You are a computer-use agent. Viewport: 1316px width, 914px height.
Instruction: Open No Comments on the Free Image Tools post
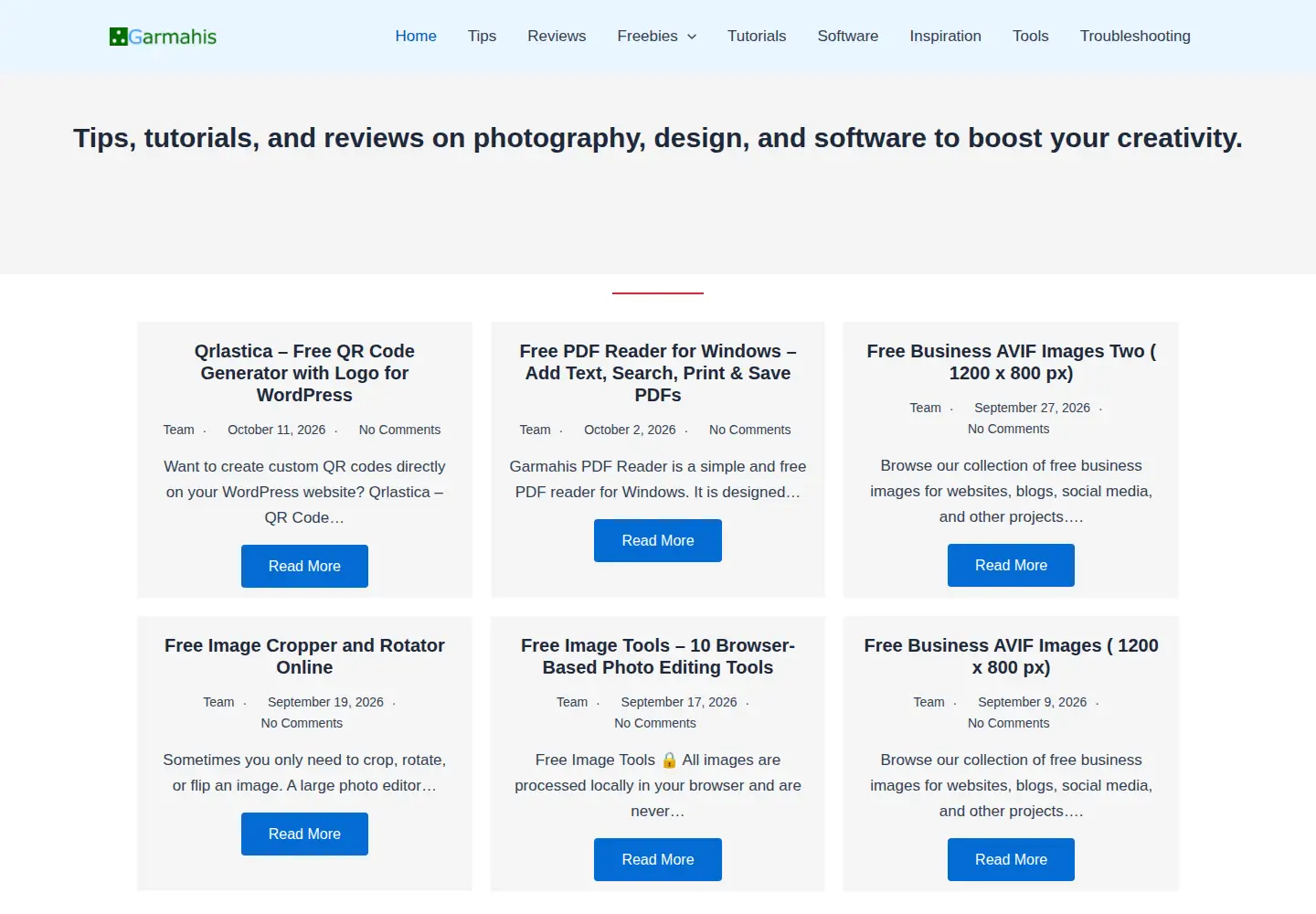655,723
